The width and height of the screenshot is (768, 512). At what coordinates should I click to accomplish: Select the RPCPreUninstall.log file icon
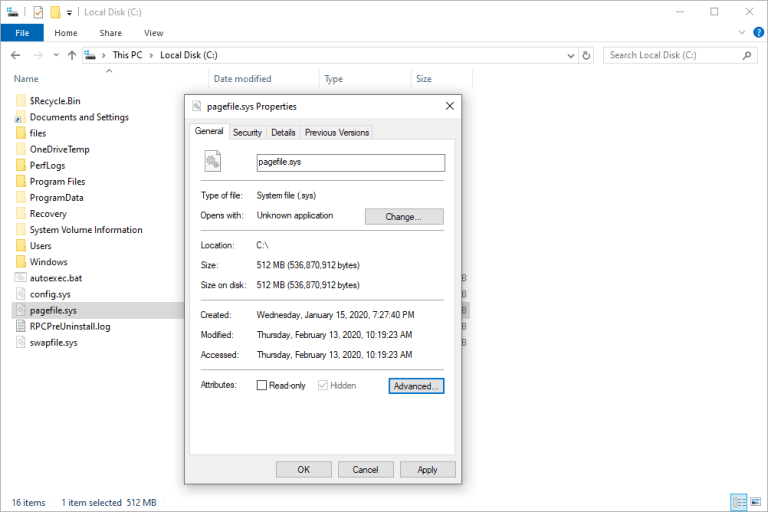21,326
